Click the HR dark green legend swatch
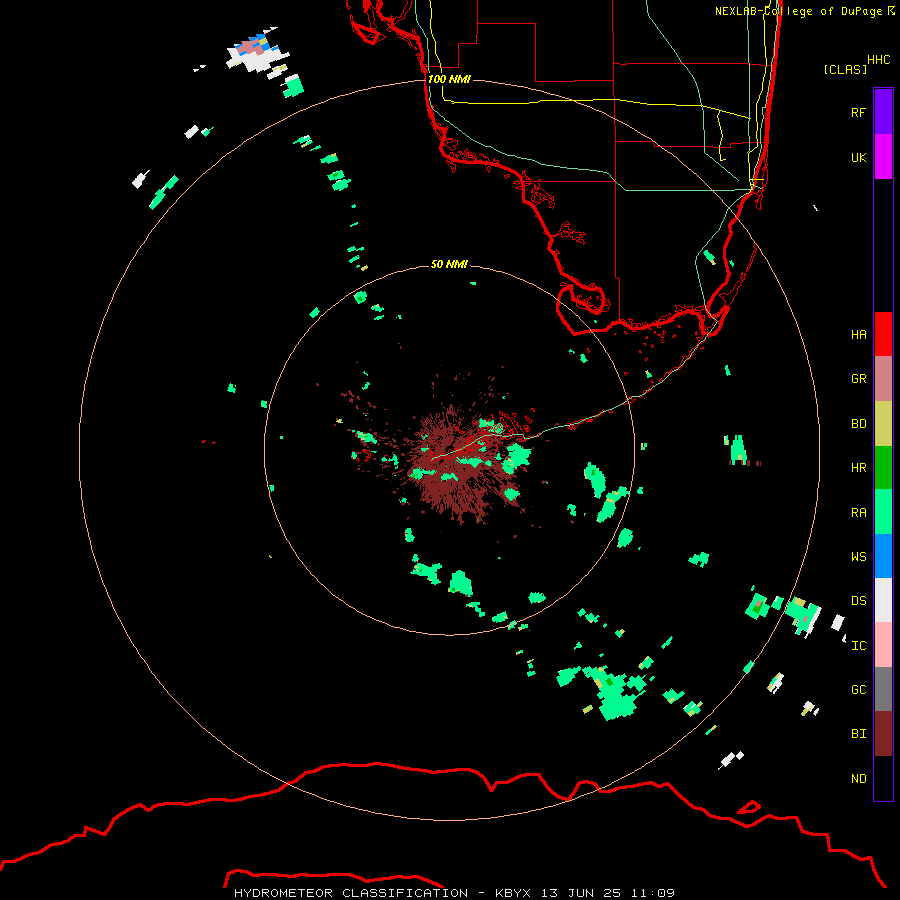The image size is (900, 900). click(883, 467)
